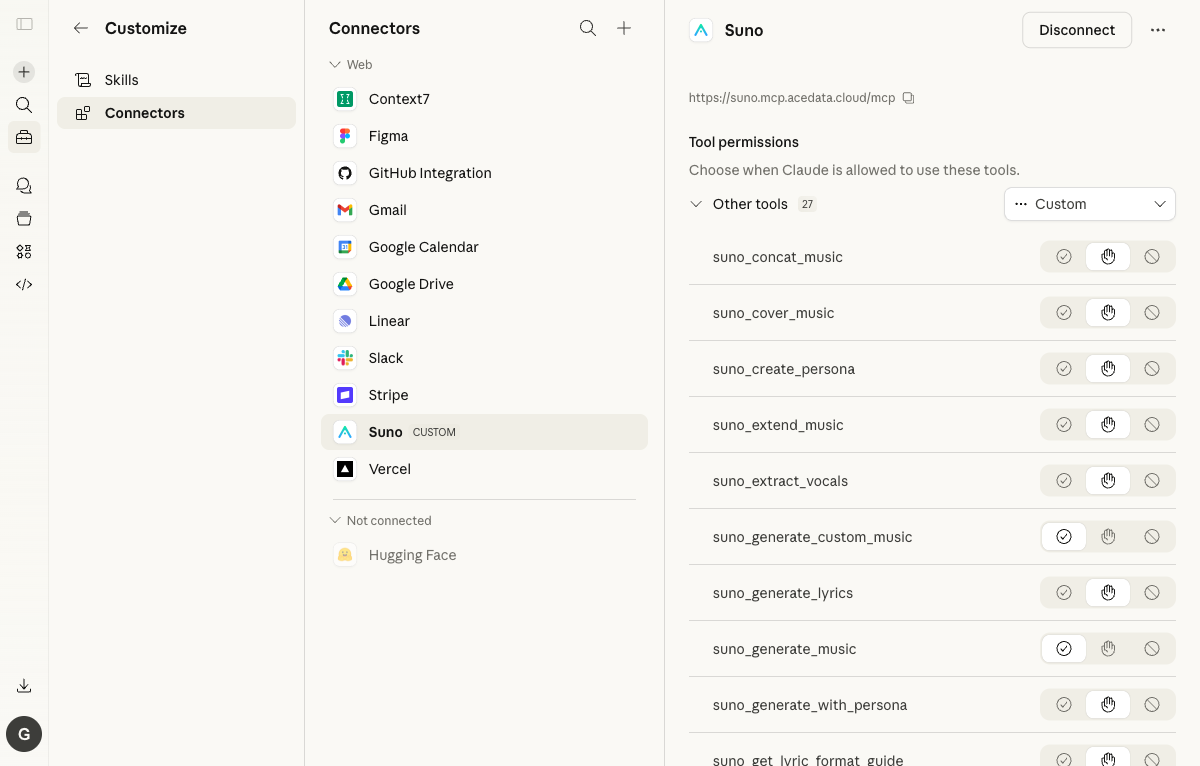Select the Suno custom connector
The width and height of the screenshot is (1200, 766).
click(484, 432)
